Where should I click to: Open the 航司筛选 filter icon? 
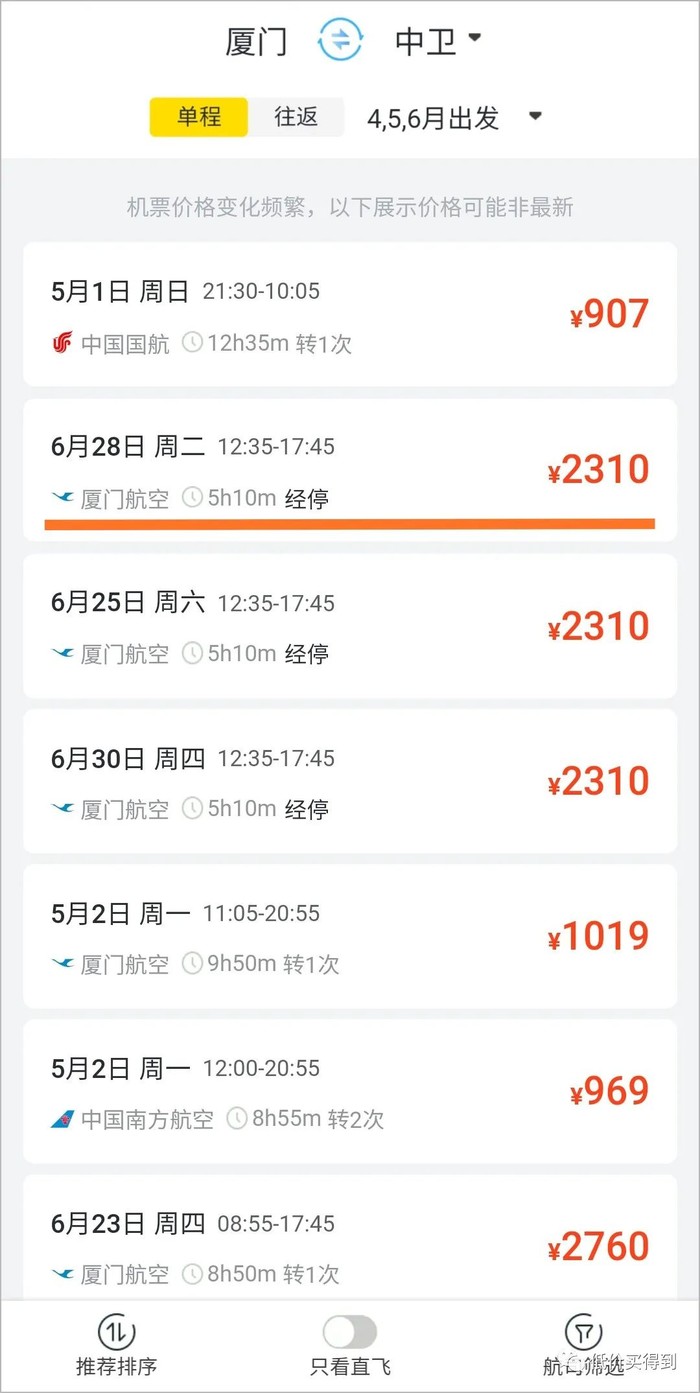pos(583,1332)
